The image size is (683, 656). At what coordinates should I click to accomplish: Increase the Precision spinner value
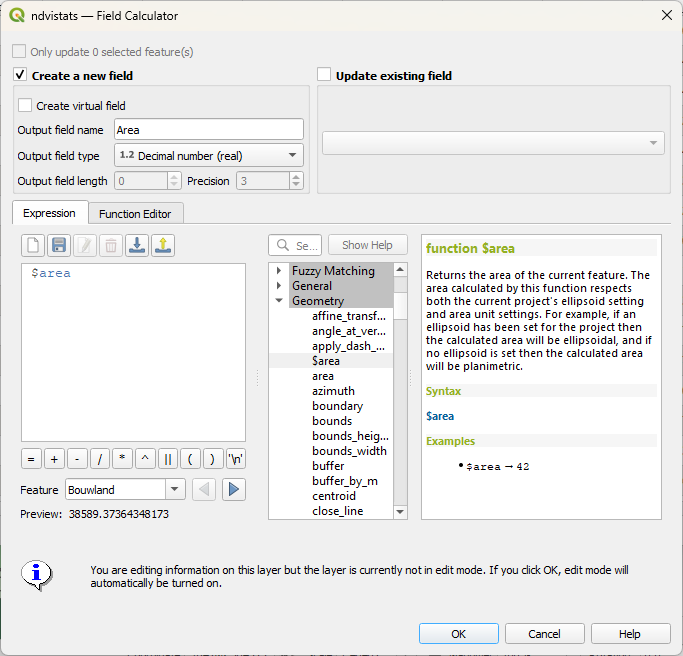[296, 177]
